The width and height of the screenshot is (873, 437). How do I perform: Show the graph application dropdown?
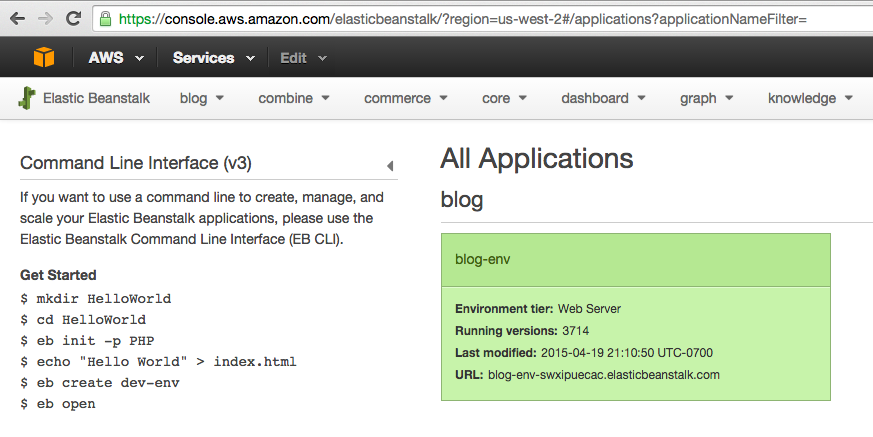tap(707, 98)
